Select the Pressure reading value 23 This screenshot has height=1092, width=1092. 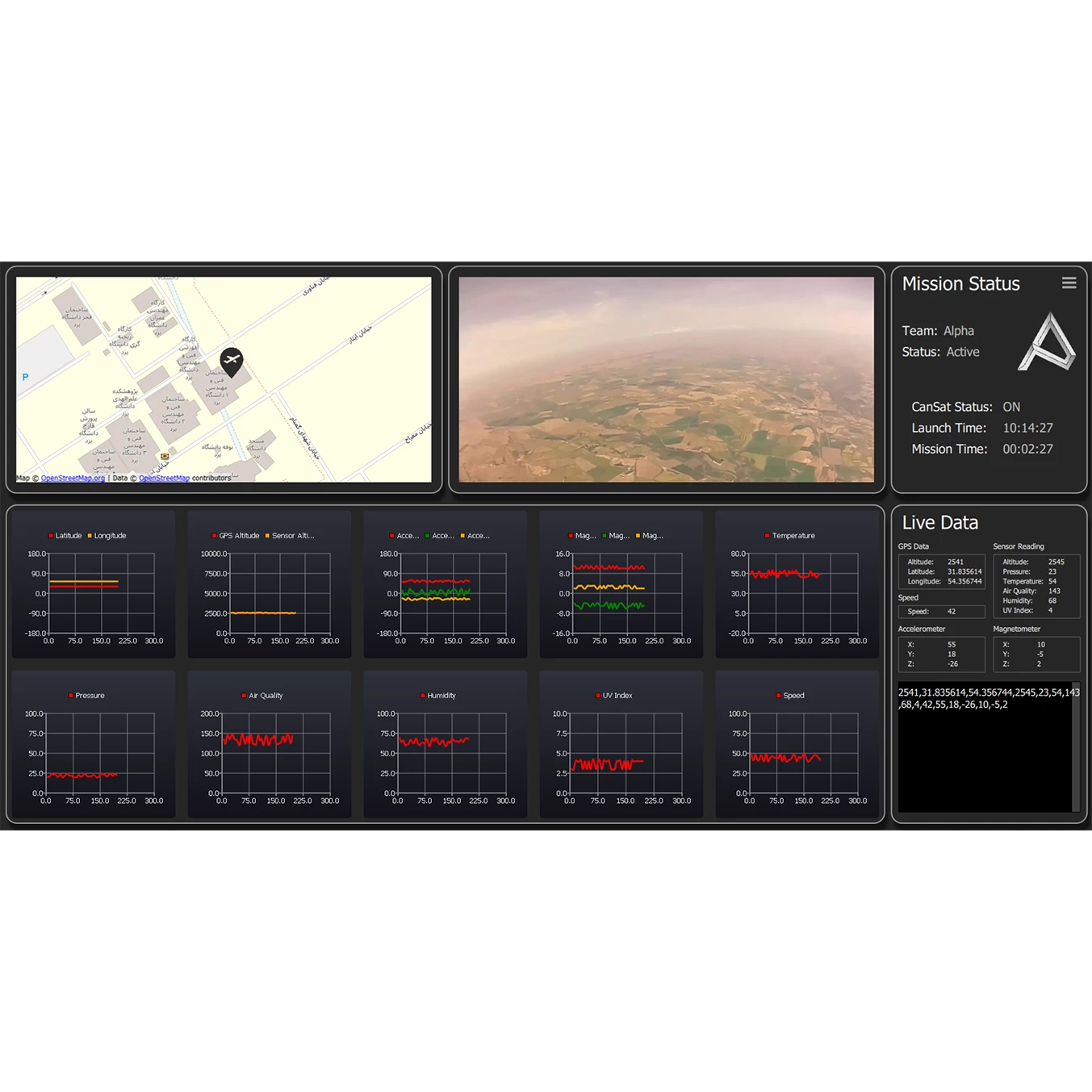tap(1052, 571)
